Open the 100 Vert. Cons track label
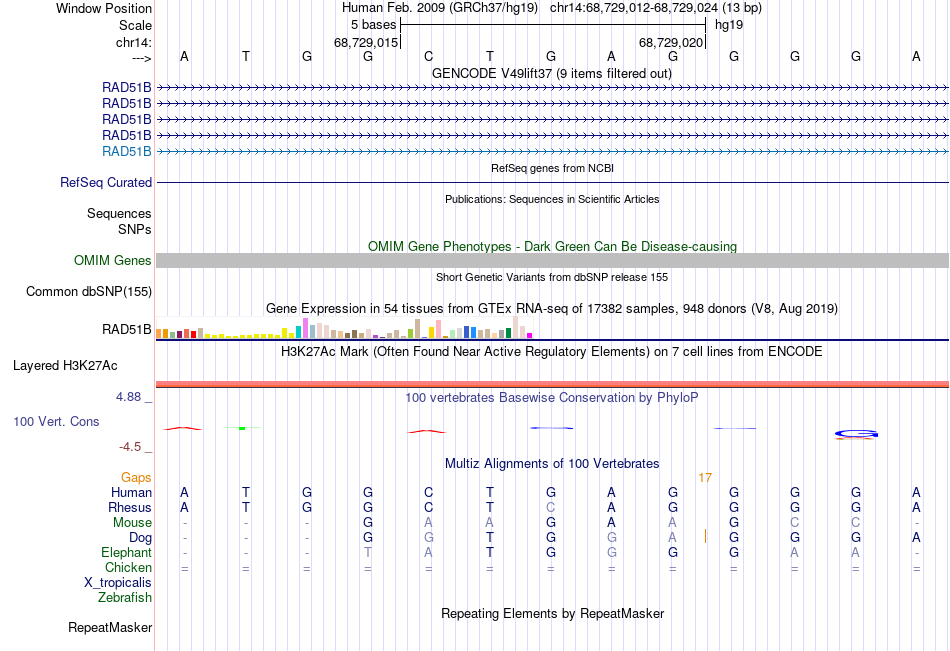Image resolution: width=950 pixels, height=651 pixels. [x=56, y=421]
